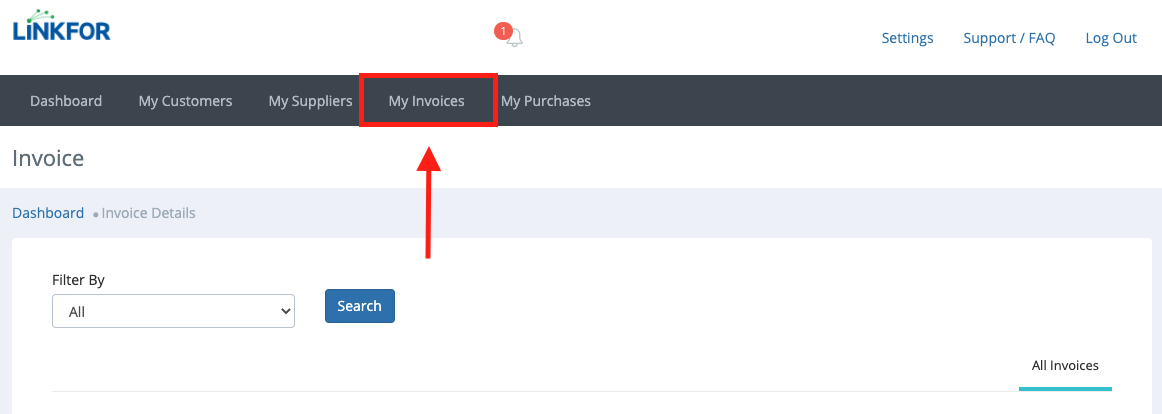
Task: Click the Invoice page heading
Action: pos(48,158)
